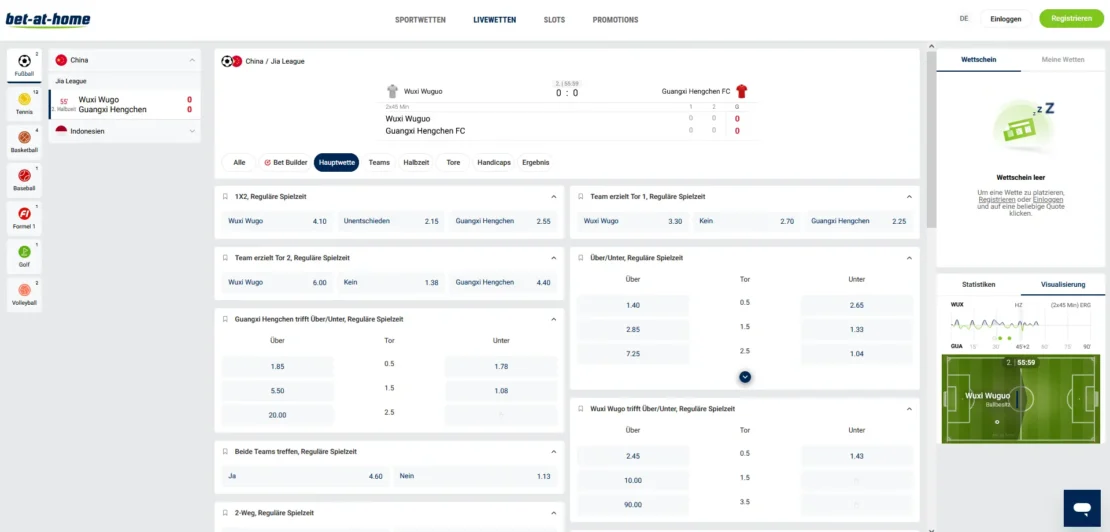This screenshot has width=1110, height=532.
Task: Open the Livewetten menu
Action: pos(495,20)
